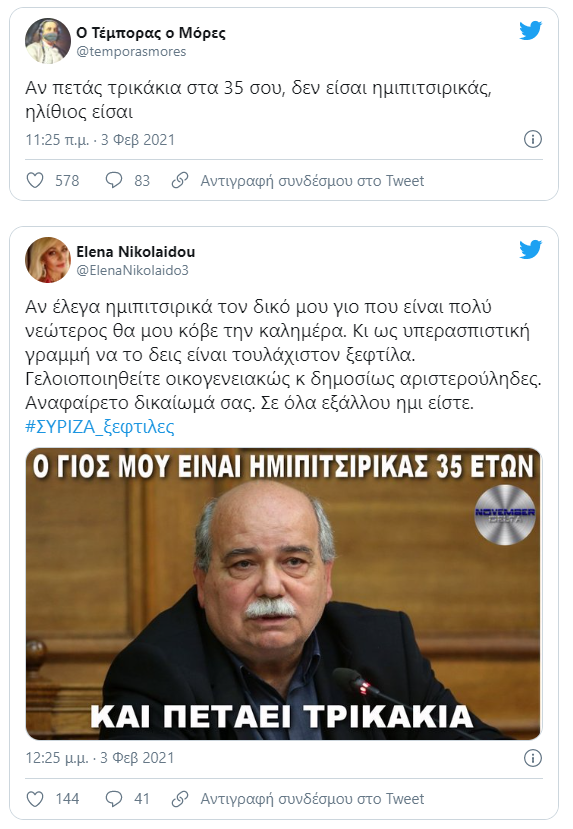Image resolution: width=573 pixels, height=829 pixels.
Task: Click the Twitter bird icon on Elena's tweet
Action: coord(530,250)
